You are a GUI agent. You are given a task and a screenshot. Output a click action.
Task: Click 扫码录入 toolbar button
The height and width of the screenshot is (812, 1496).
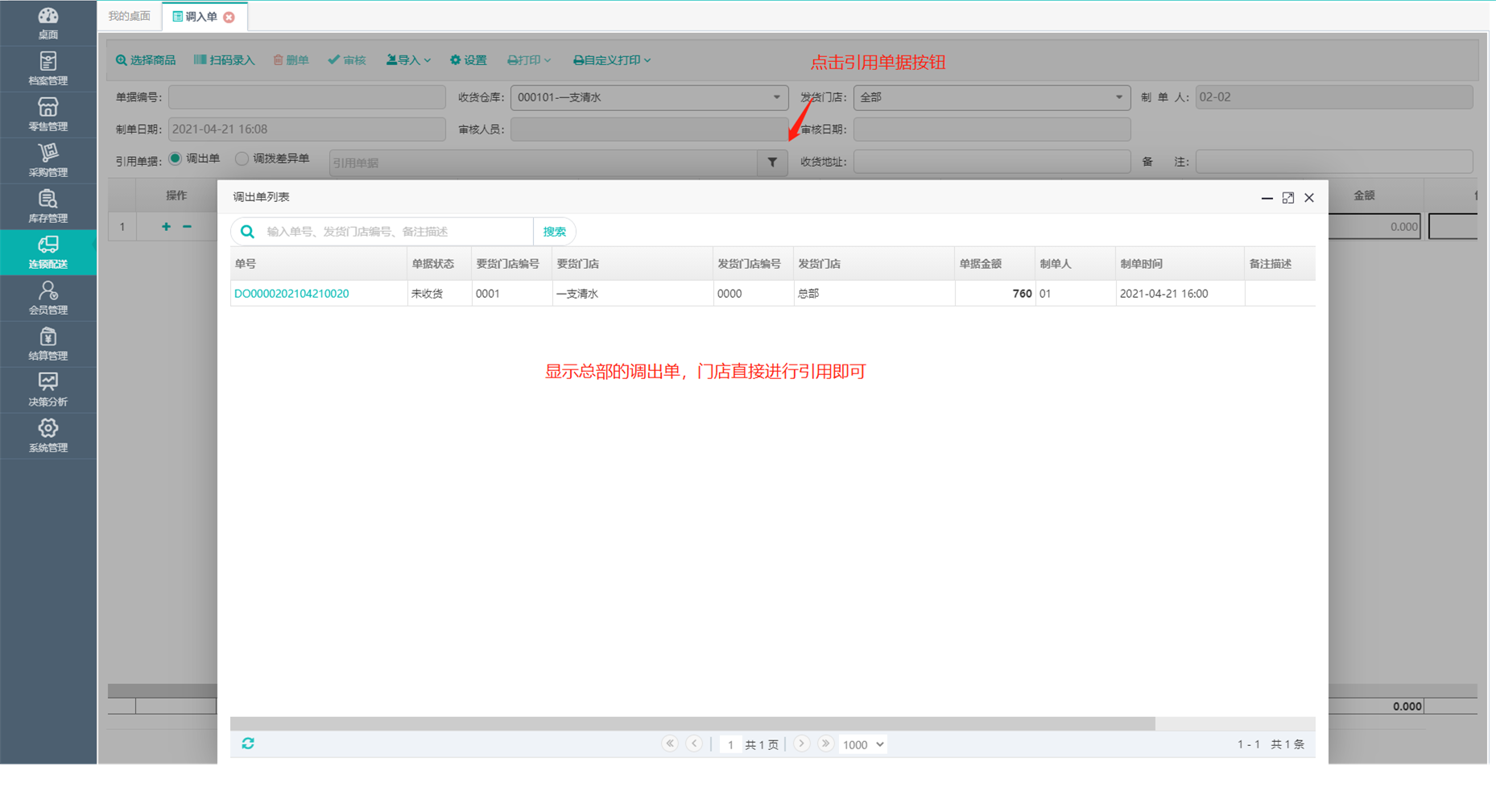point(224,60)
